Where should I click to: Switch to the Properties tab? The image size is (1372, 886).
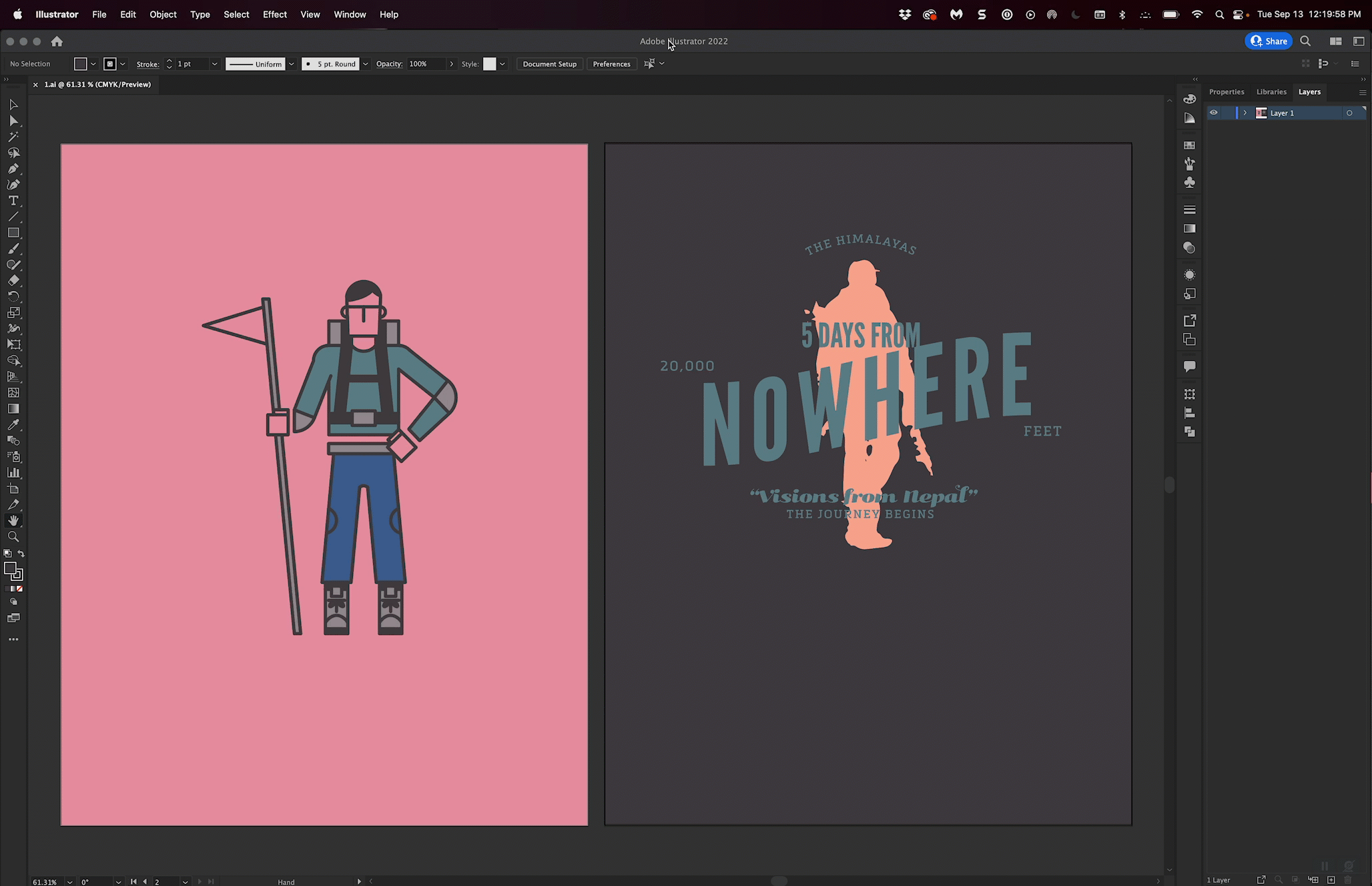pos(1226,92)
